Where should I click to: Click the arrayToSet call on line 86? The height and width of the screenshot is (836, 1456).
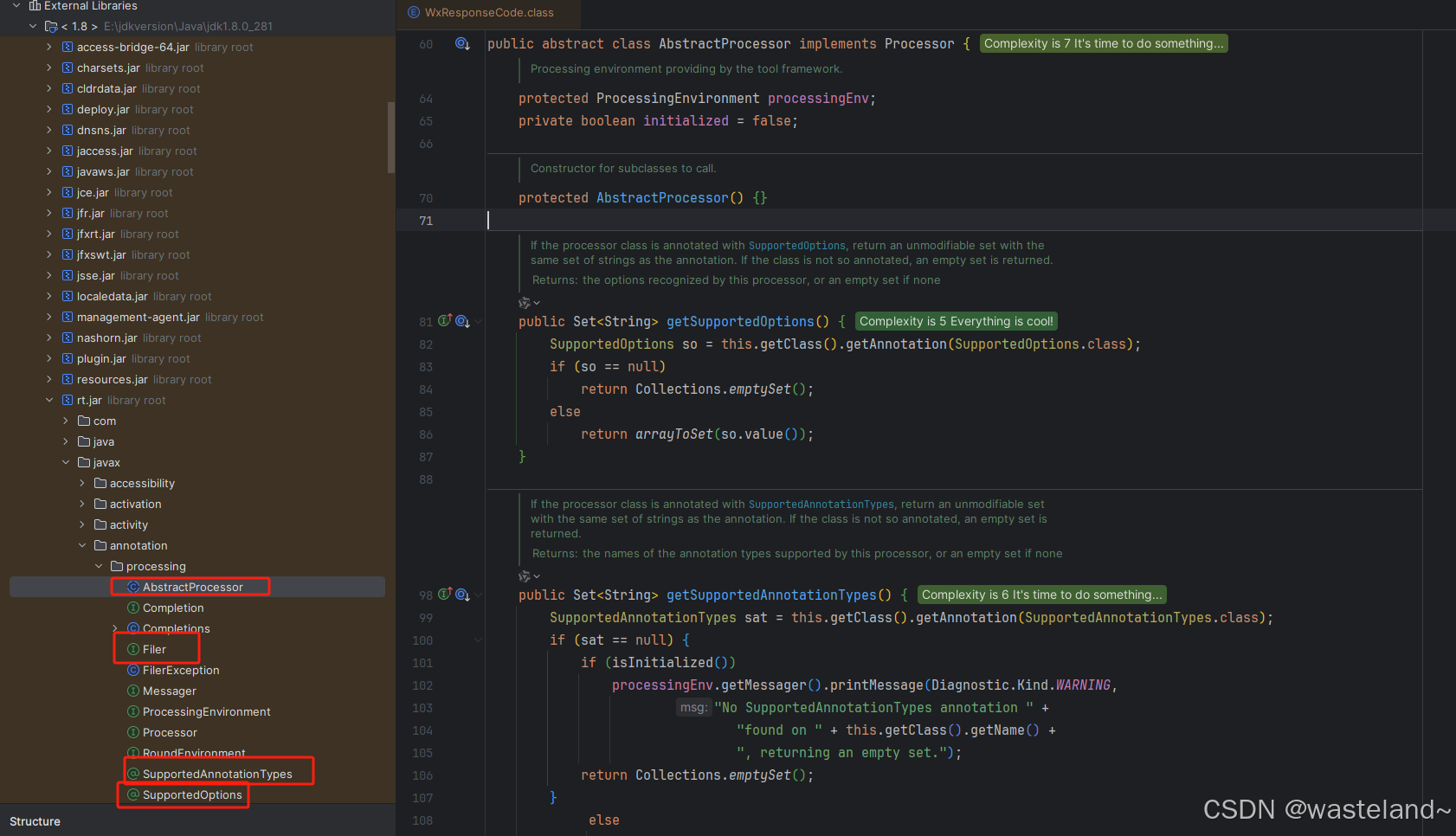pyautogui.click(x=674, y=434)
